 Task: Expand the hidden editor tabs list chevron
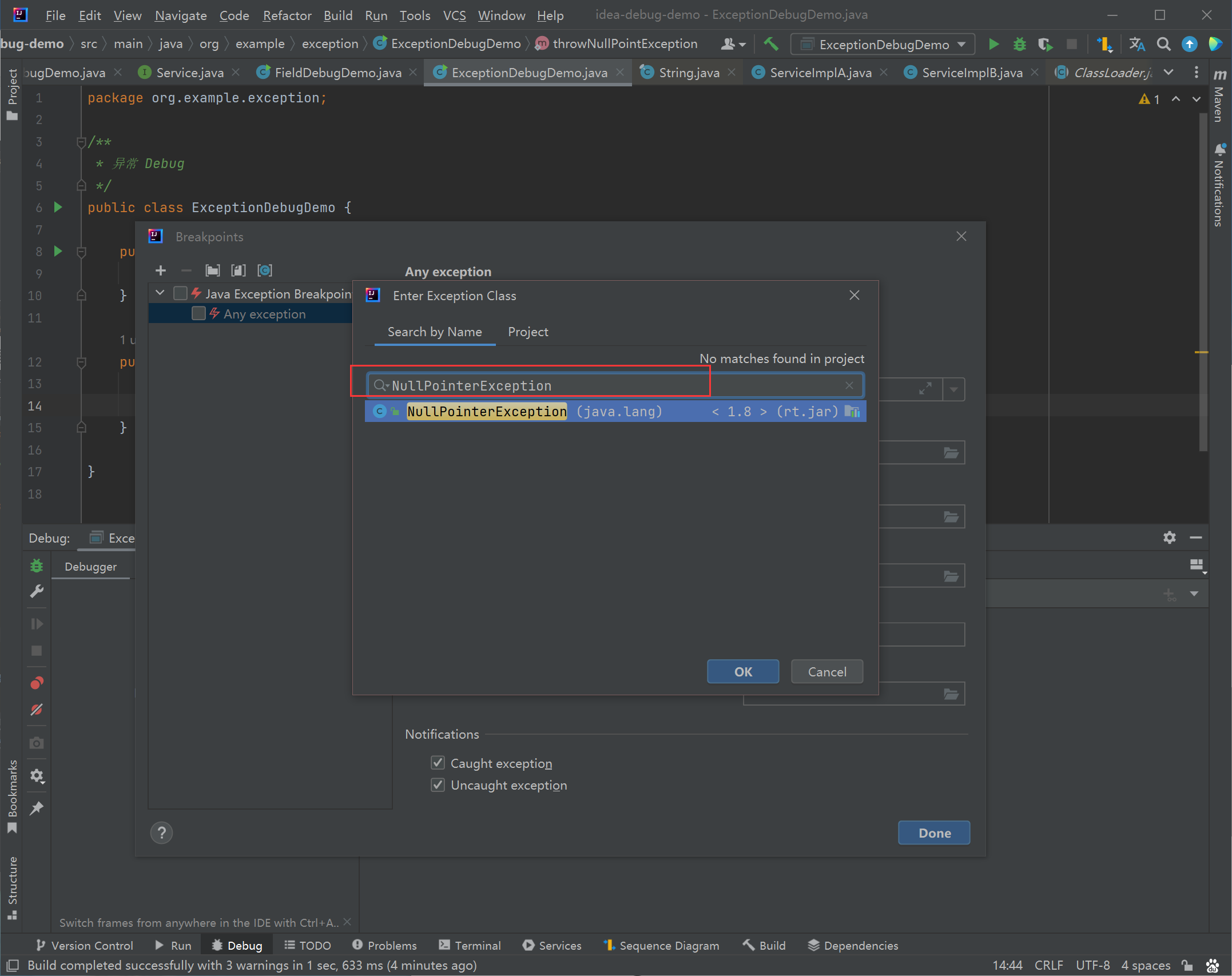[1169, 72]
